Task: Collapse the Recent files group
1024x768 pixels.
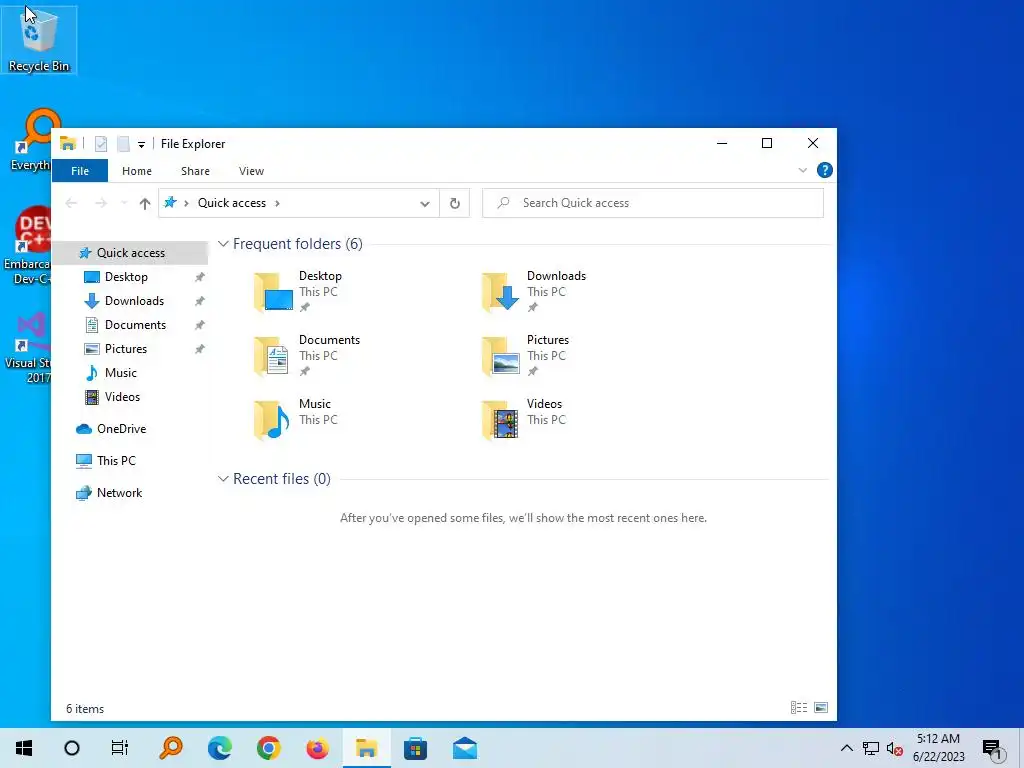Action: point(223,479)
